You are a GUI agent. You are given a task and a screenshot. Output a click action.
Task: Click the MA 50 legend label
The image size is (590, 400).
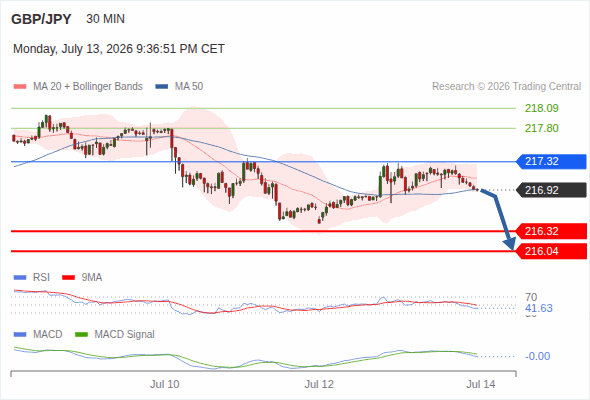click(189, 87)
